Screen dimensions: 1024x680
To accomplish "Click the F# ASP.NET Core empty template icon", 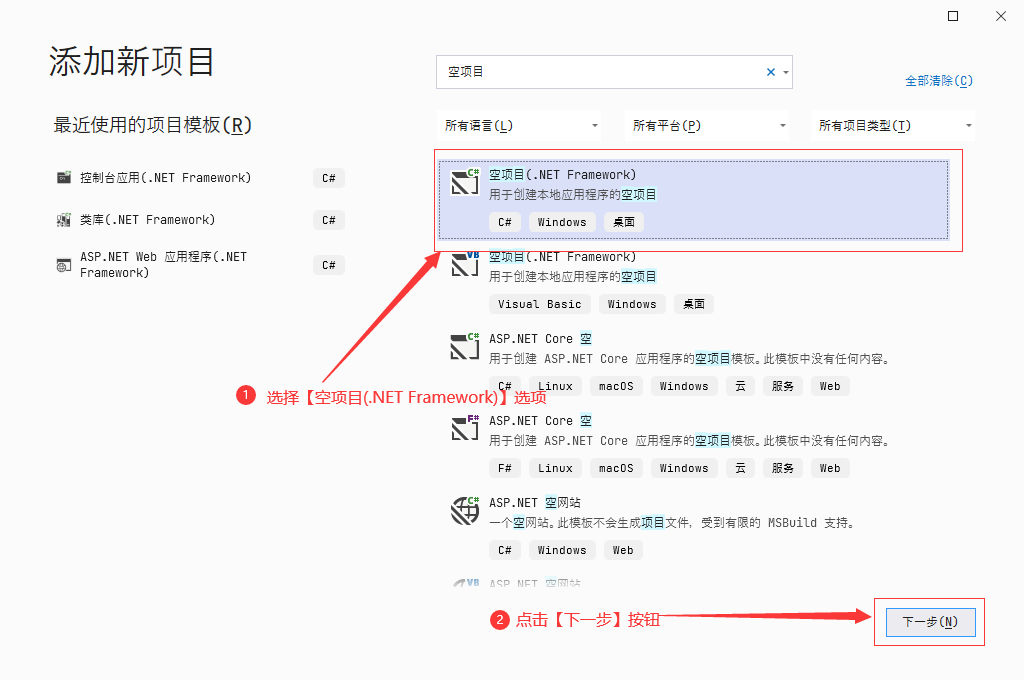I will [465, 428].
